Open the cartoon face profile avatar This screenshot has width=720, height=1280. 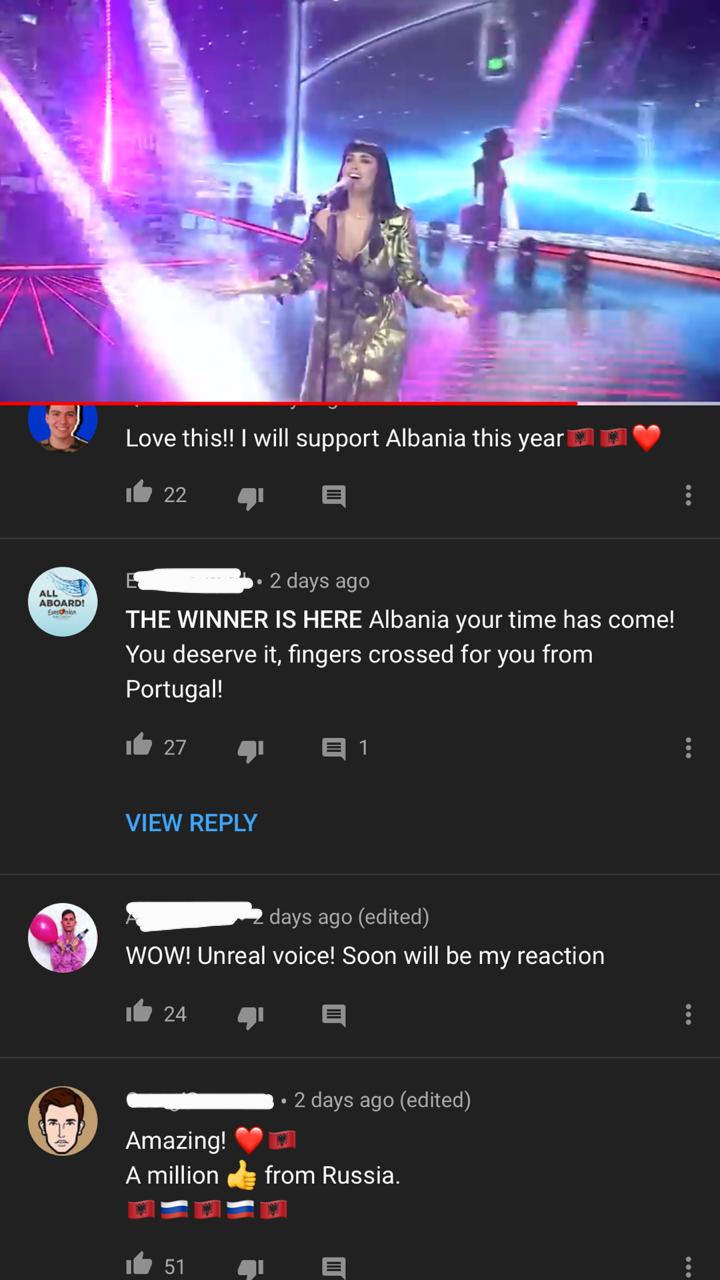pyautogui.click(x=63, y=1121)
